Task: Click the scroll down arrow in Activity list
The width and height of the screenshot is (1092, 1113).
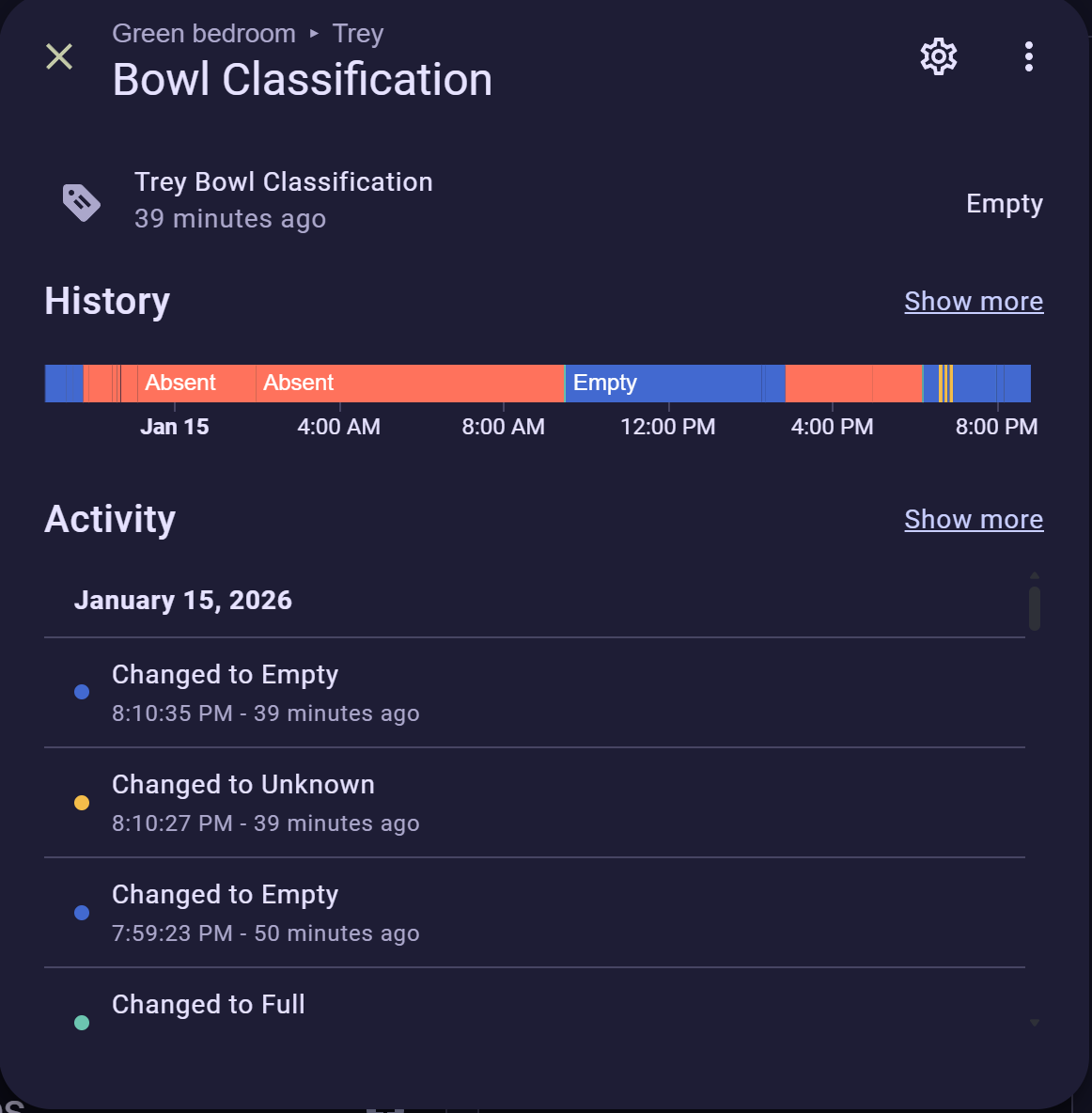Action: (x=1035, y=1023)
